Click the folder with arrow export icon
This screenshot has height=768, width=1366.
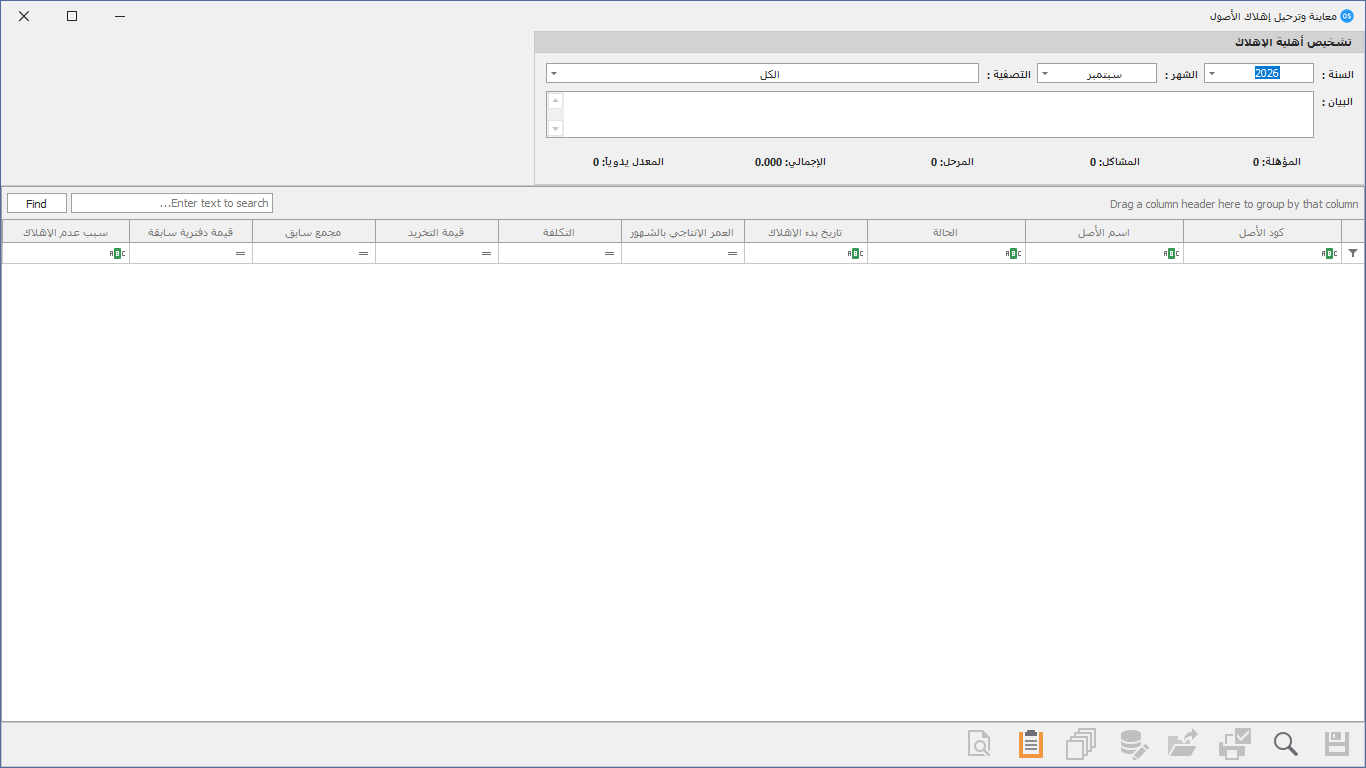coord(1183,744)
